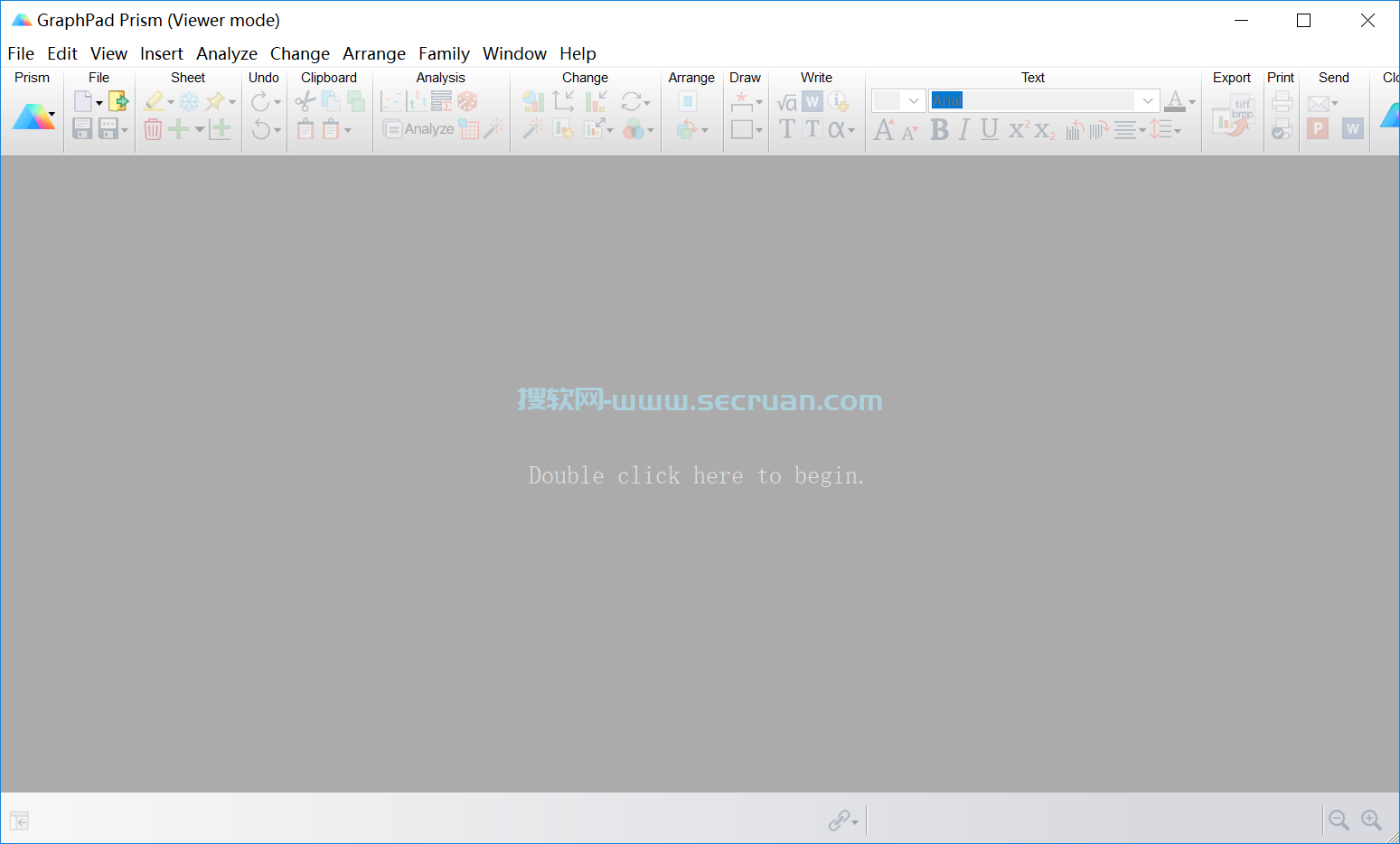This screenshot has width=1400, height=844.
Task: Open the Help menu
Action: point(578,53)
